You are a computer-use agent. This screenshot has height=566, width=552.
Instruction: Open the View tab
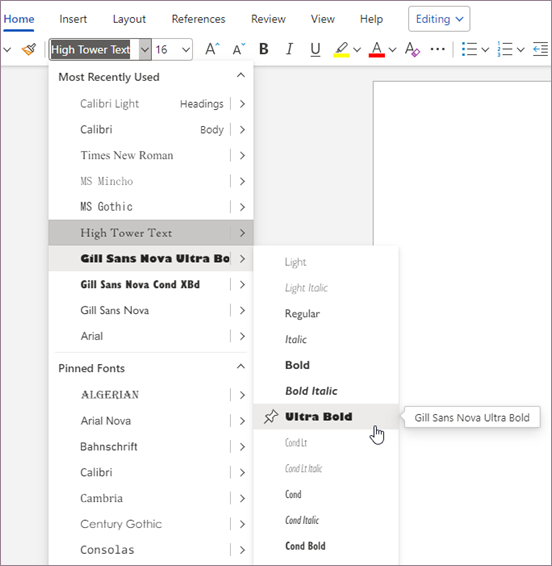point(323,19)
